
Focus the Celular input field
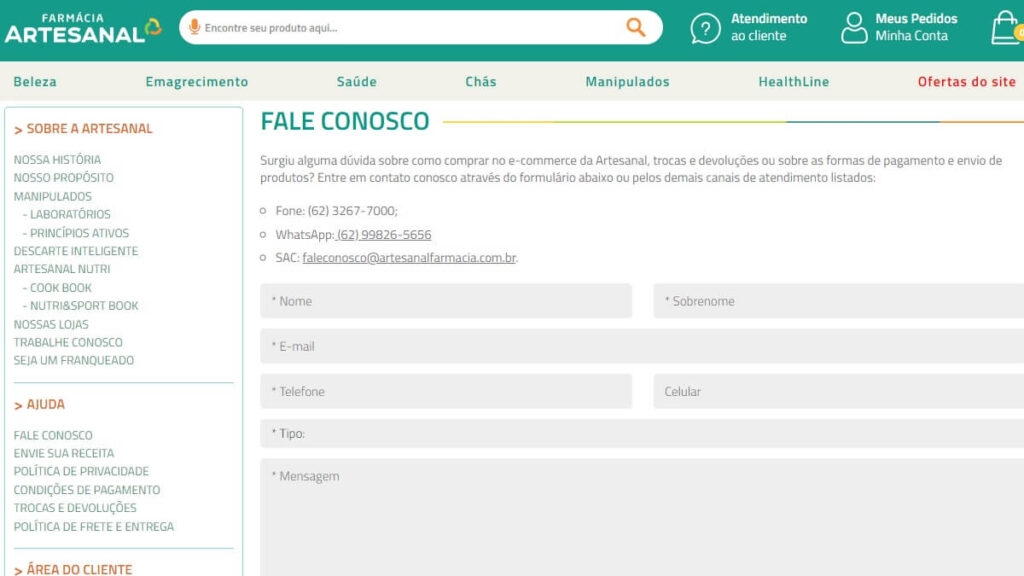point(839,391)
